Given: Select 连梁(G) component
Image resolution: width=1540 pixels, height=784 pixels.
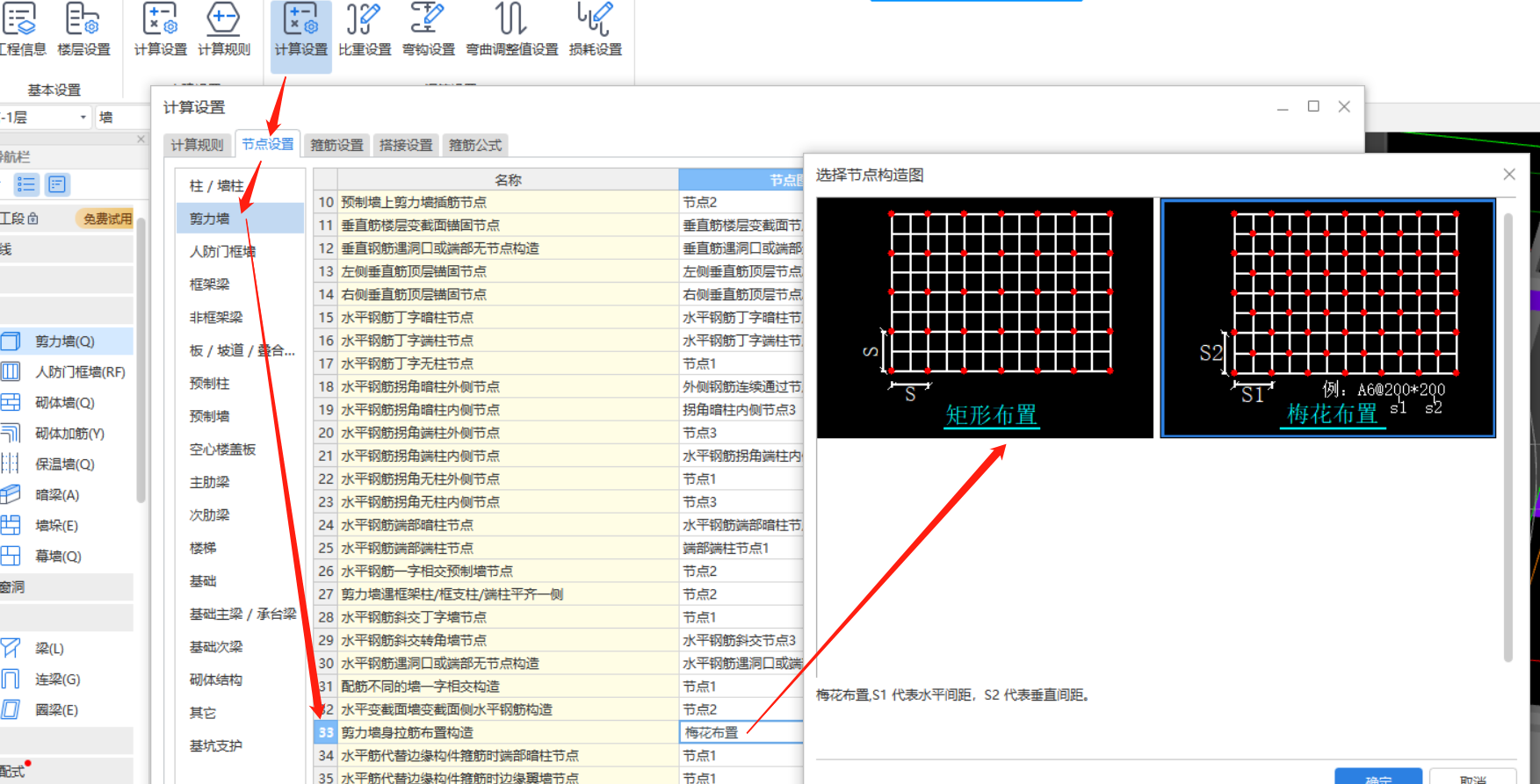Looking at the screenshot, I should pyautogui.click(x=67, y=680).
